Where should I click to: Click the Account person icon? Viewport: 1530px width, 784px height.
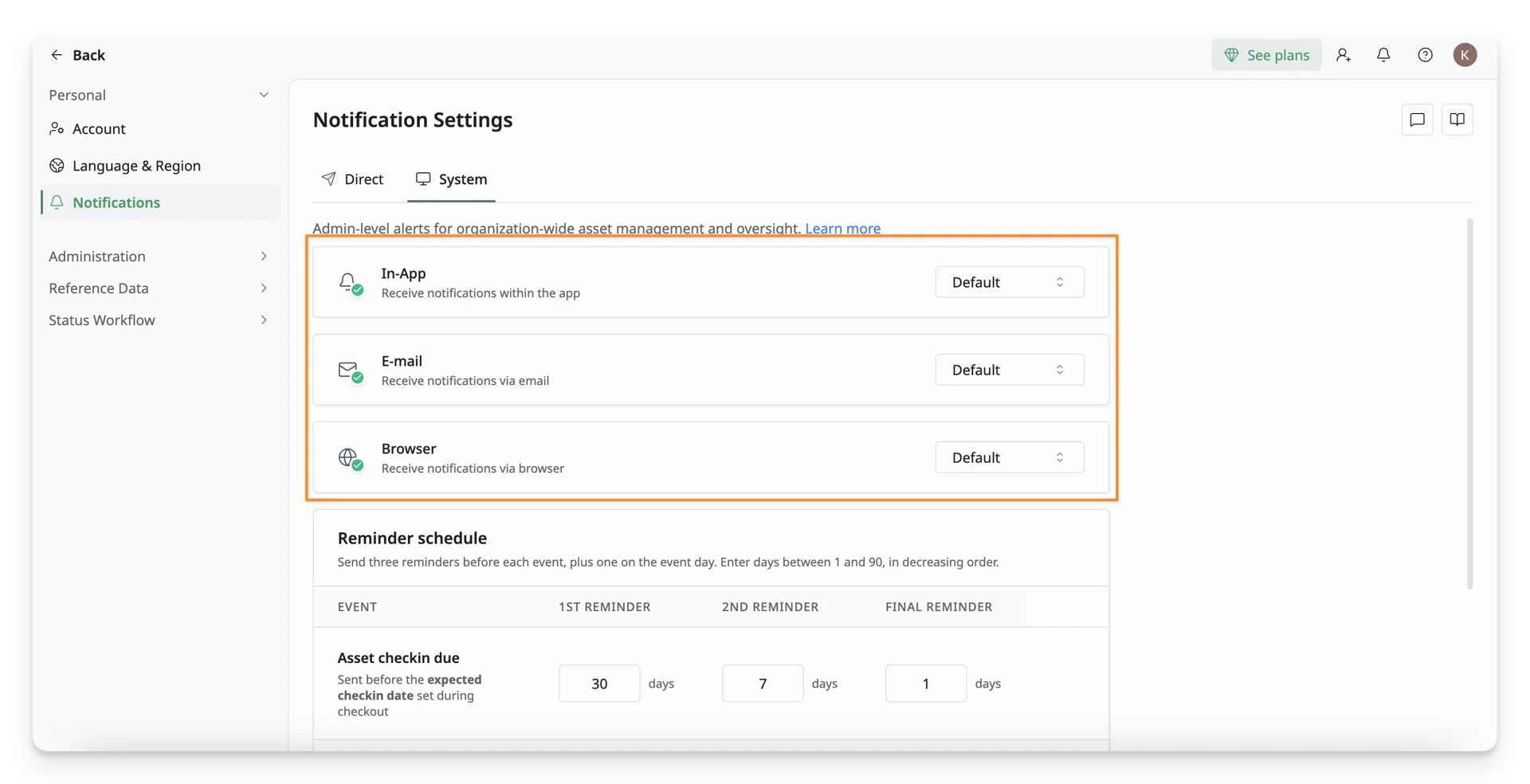click(57, 129)
